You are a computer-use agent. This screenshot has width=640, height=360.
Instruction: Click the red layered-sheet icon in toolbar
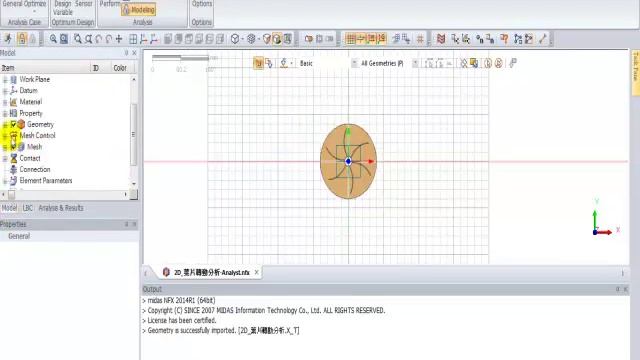441,39
